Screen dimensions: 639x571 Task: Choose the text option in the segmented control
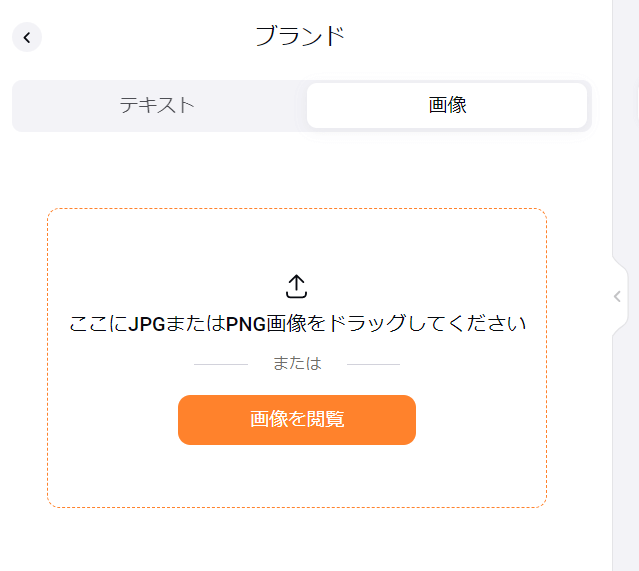point(157,105)
